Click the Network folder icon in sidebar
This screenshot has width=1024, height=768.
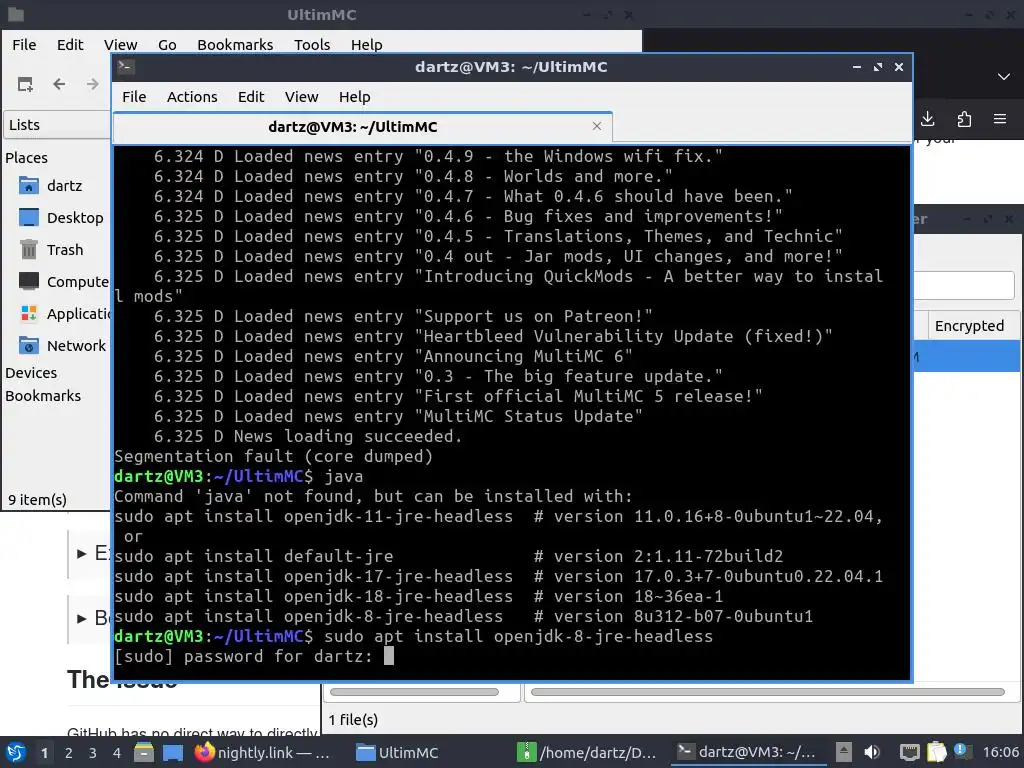click(x=29, y=345)
